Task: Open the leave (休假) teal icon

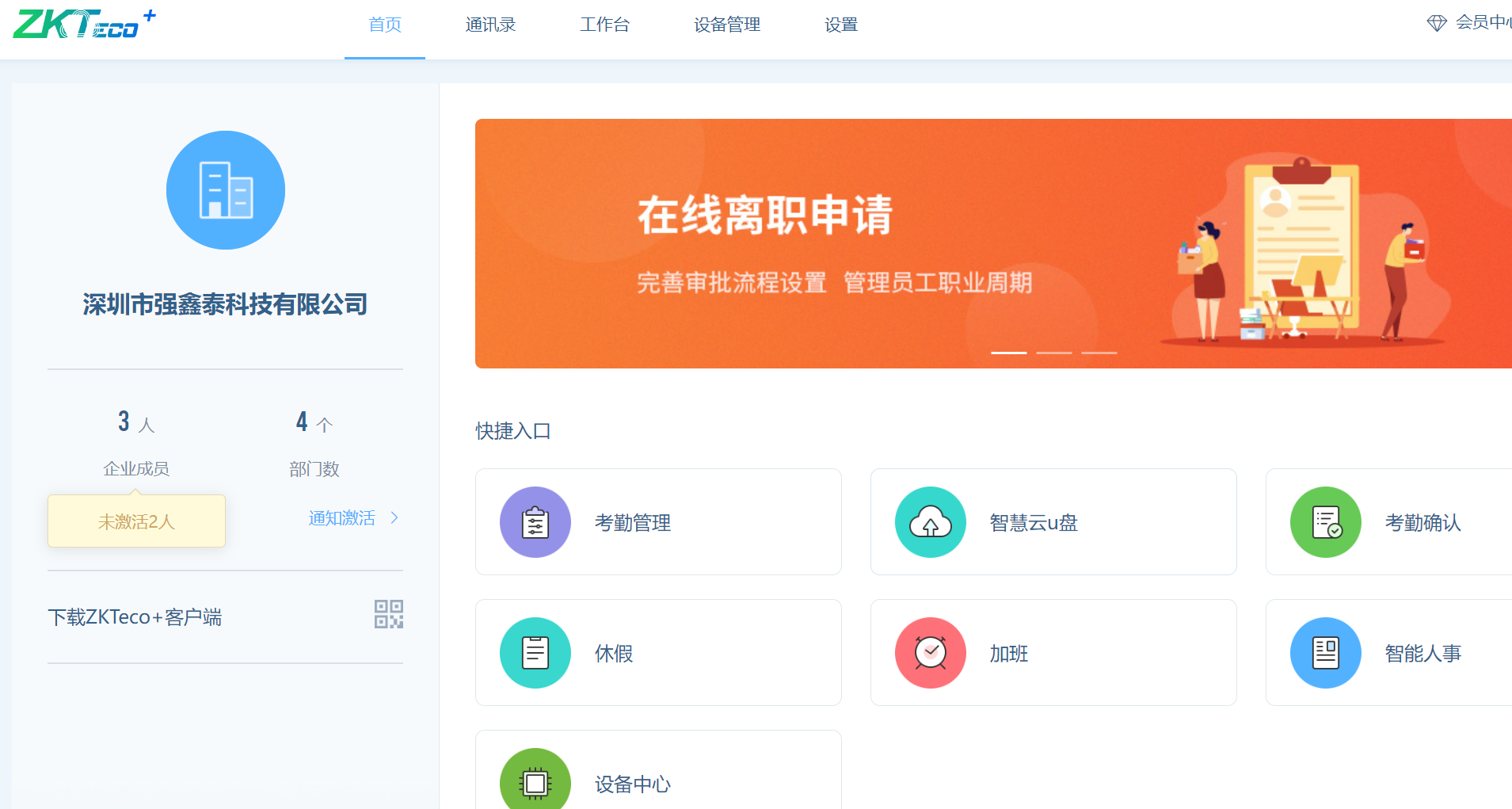Action: pyautogui.click(x=535, y=653)
